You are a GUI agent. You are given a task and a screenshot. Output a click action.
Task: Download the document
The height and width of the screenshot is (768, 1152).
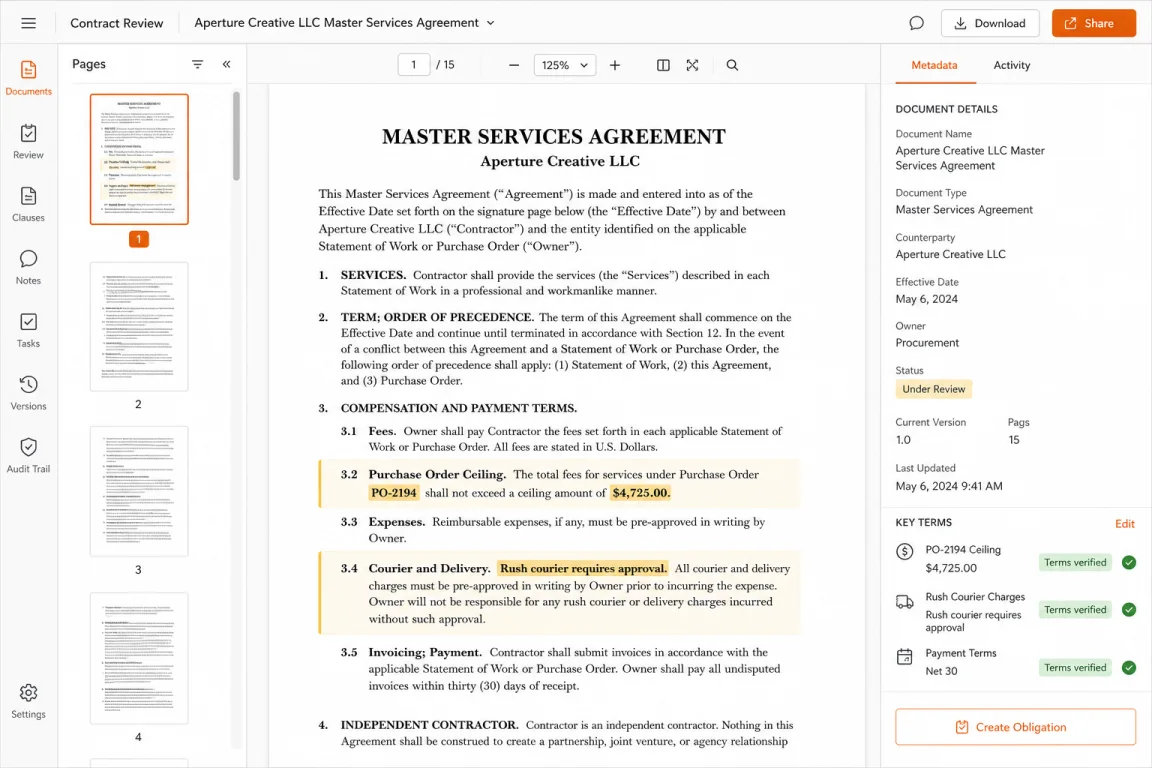990,24
